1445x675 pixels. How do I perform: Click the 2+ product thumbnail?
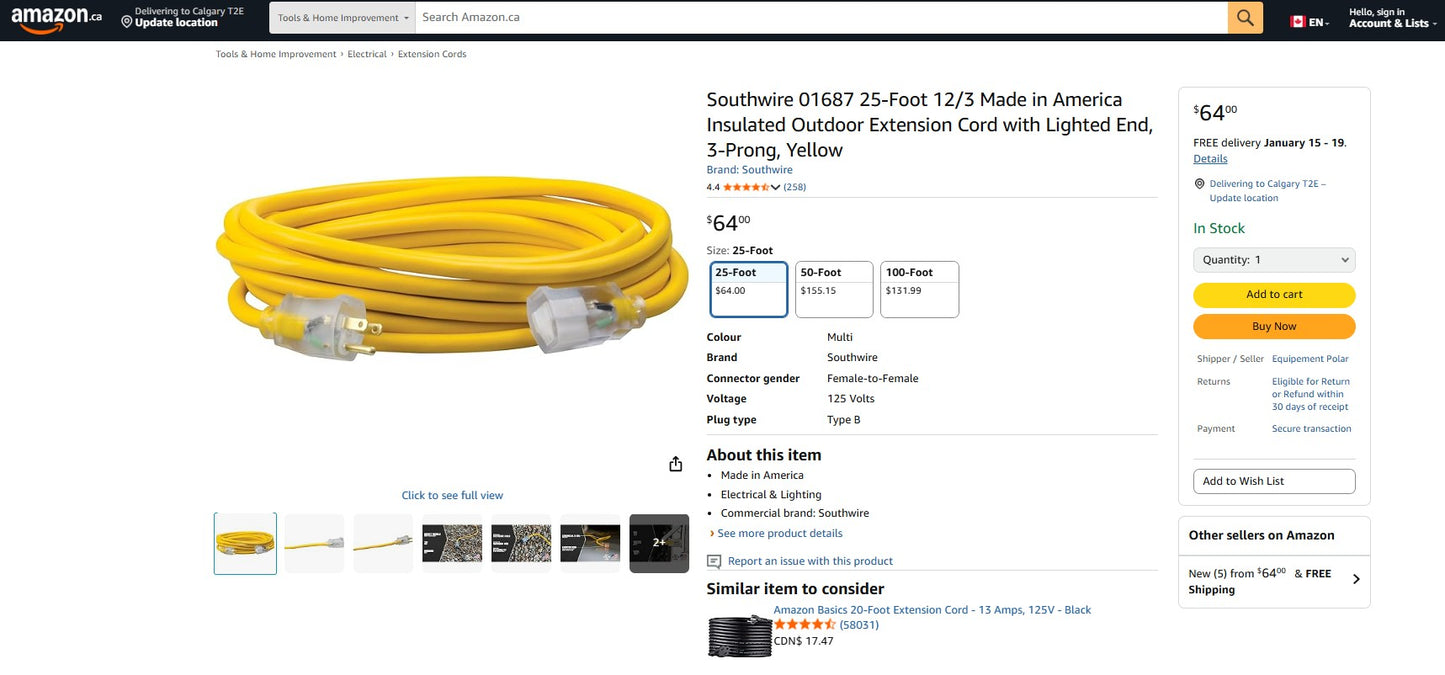coord(658,542)
